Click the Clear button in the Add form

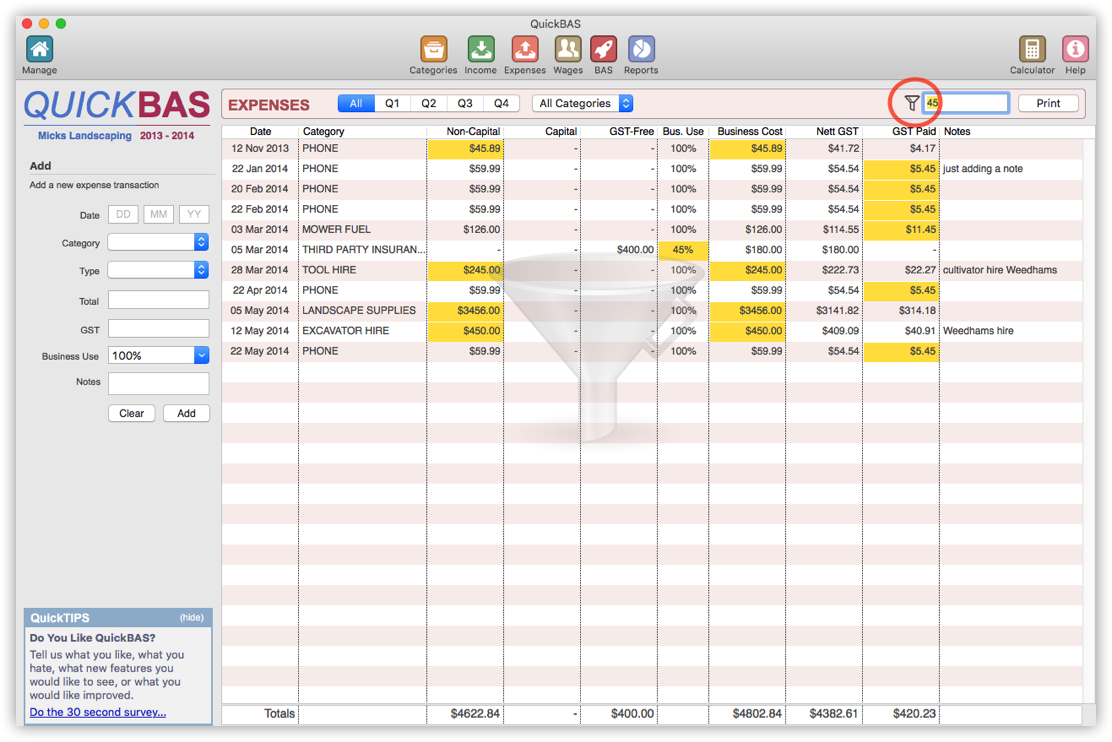[x=131, y=413]
